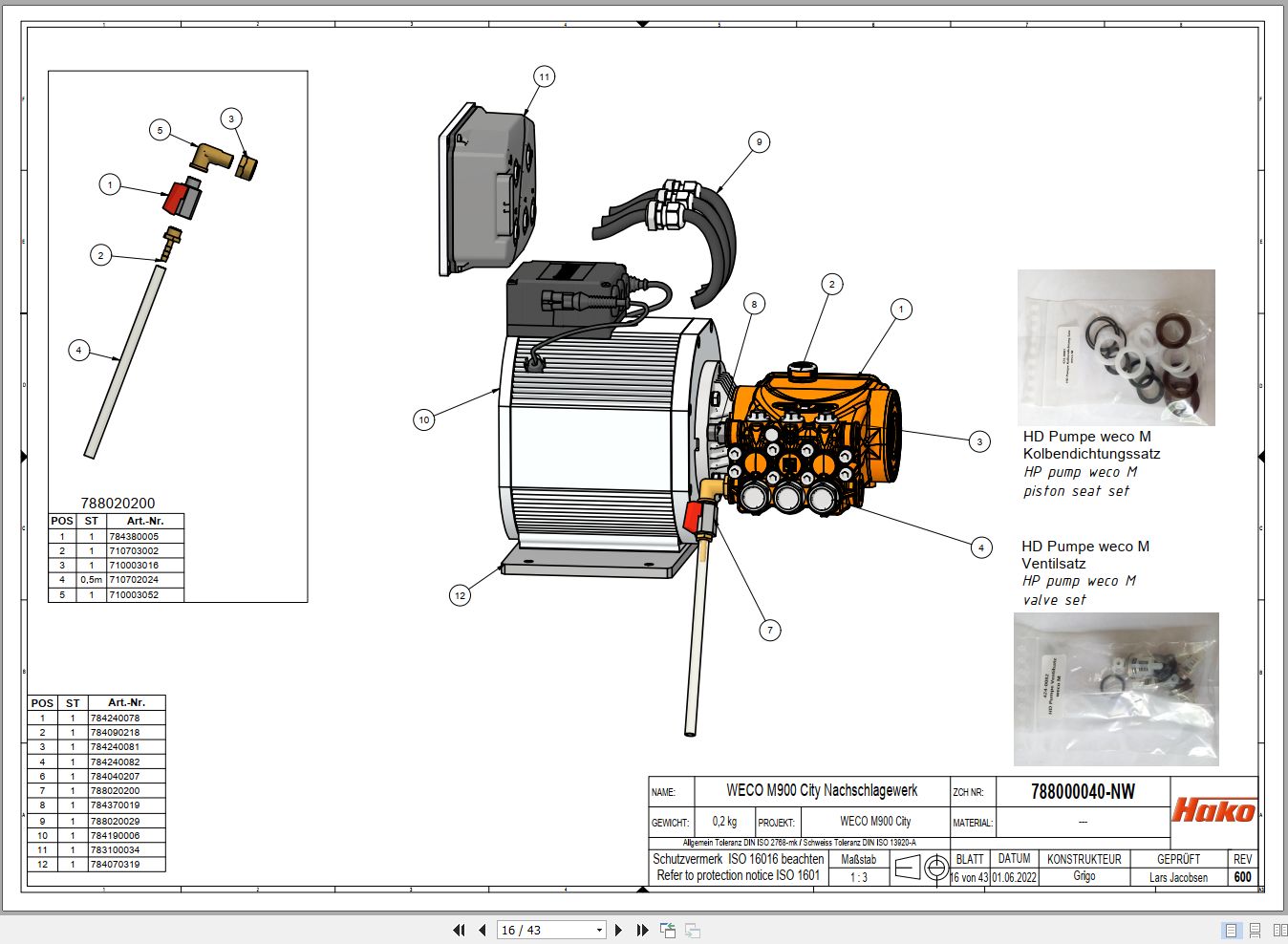Click callout balloon 11 on control box
1288x944 pixels.
[x=544, y=76]
